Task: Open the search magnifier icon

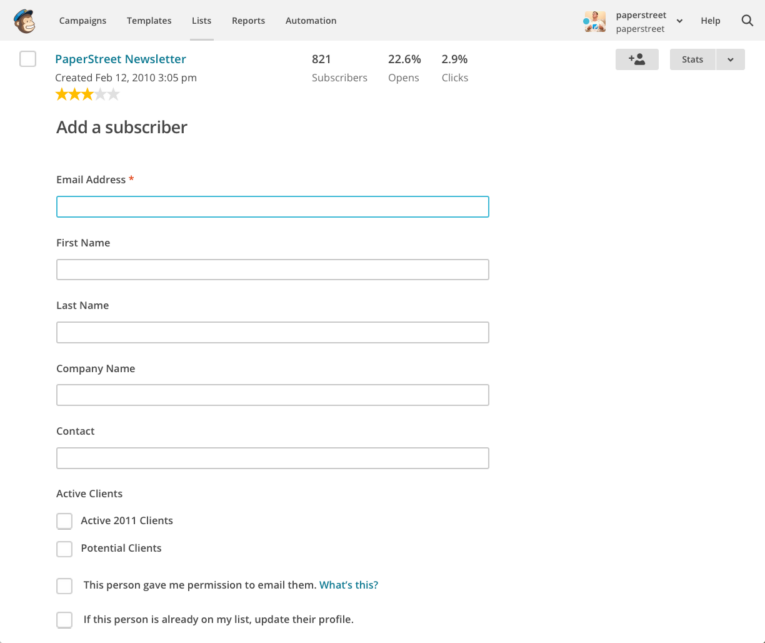Action: point(747,20)
